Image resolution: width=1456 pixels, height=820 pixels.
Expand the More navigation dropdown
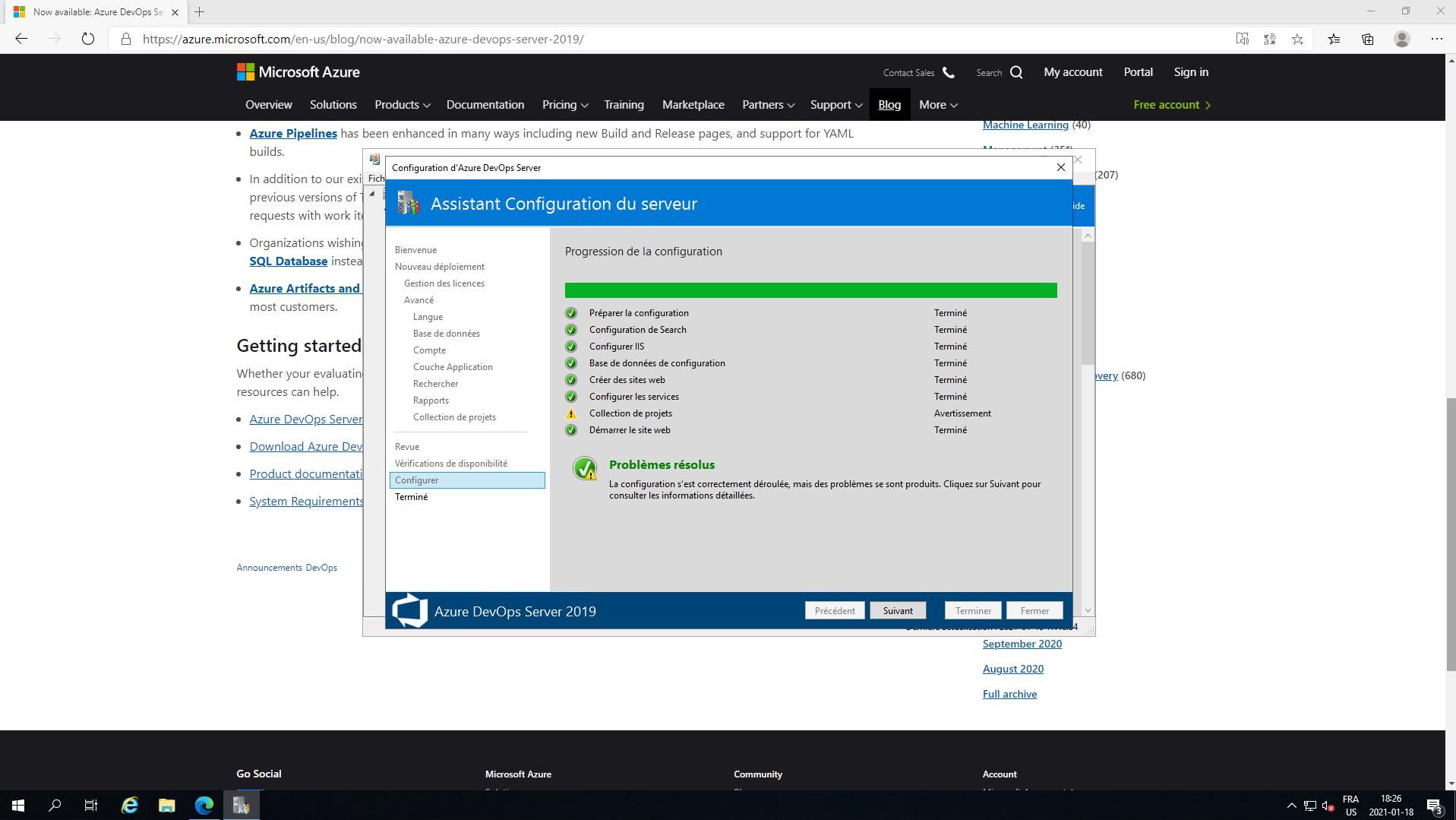tap(937, 105)
